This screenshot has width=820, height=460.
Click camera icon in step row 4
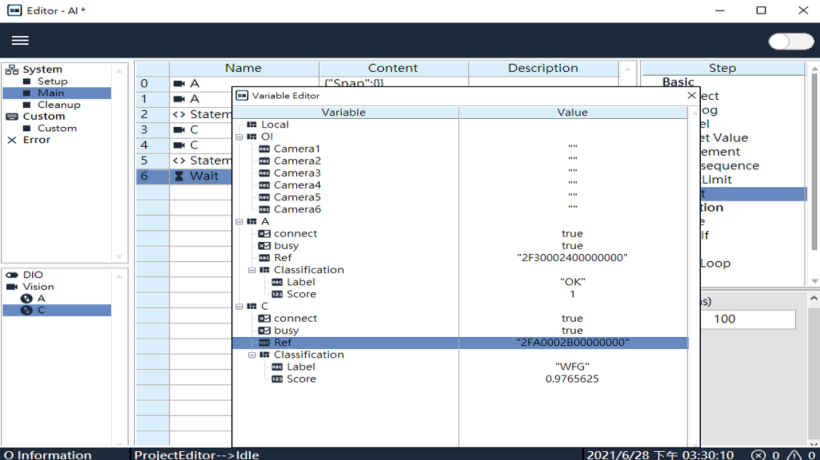tap(179, 145)
